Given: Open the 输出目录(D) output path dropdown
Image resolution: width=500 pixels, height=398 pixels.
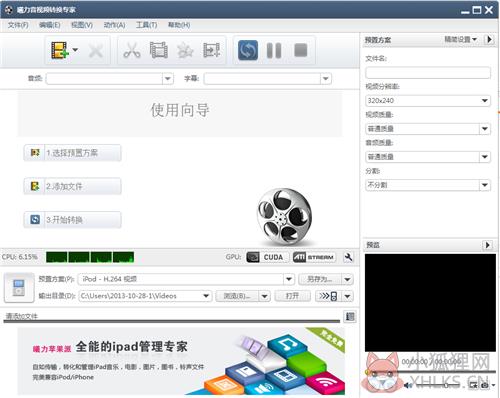Looking at the screenshot, I should point(206,296).
